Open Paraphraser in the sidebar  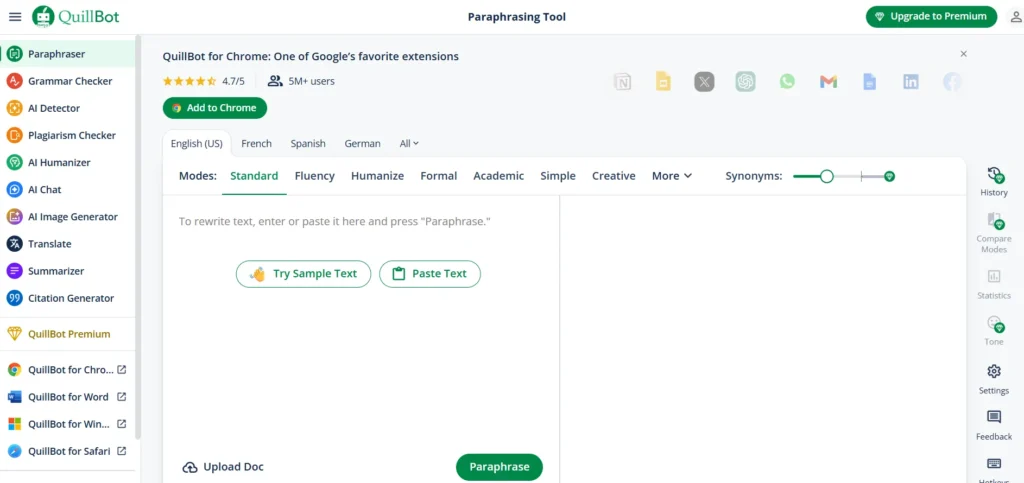pyautogui.click(x=68, y=54)
